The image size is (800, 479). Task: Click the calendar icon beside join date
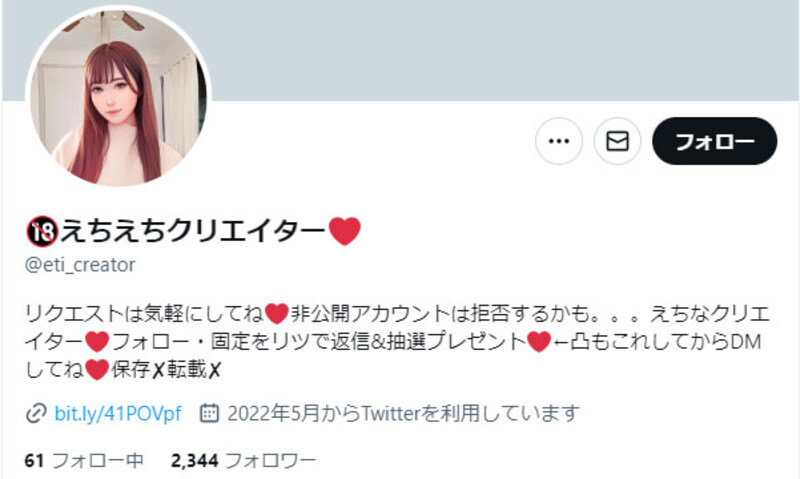pyautogui.click(x=209, y=413)
